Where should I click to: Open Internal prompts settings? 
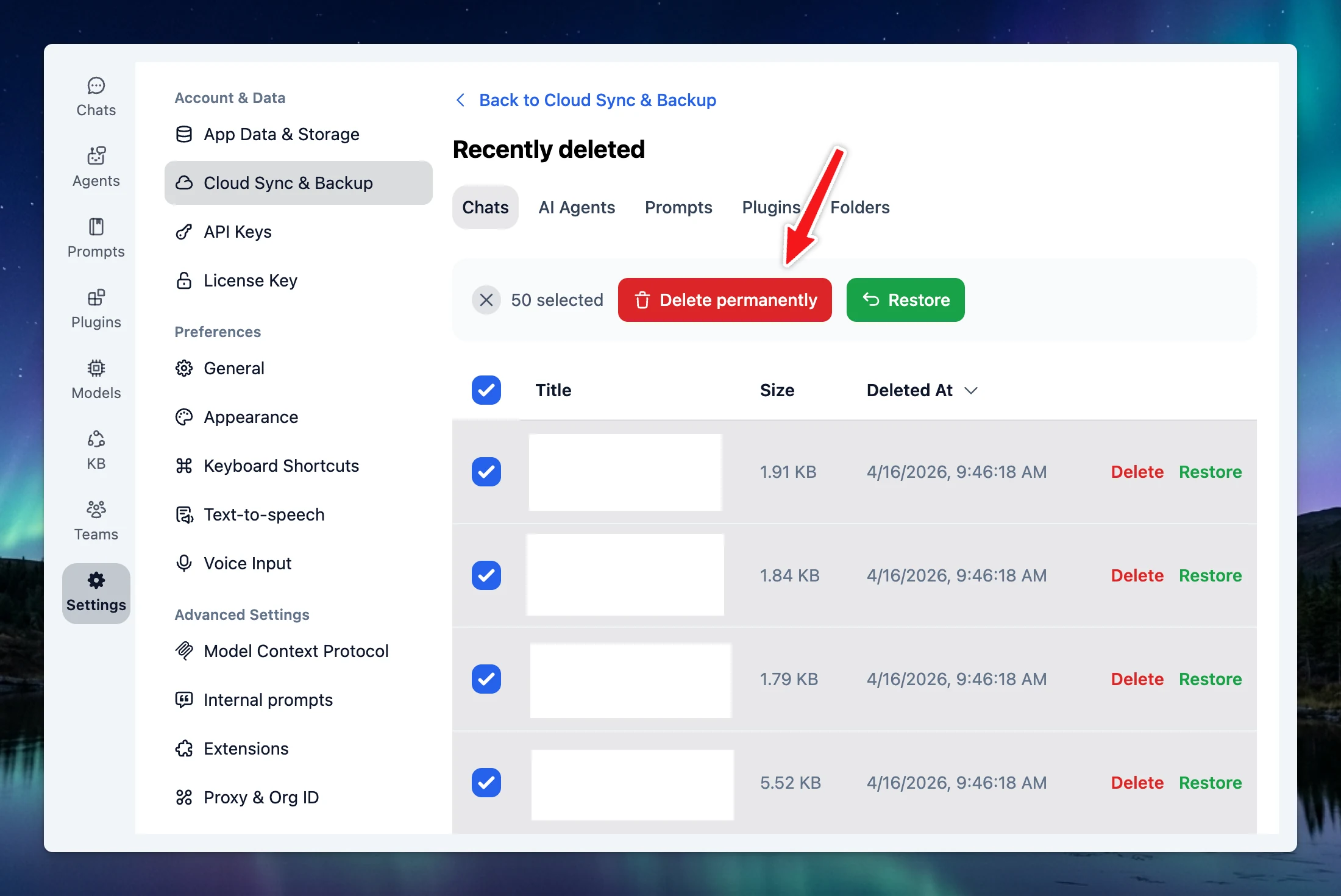[x=298, y=700]
